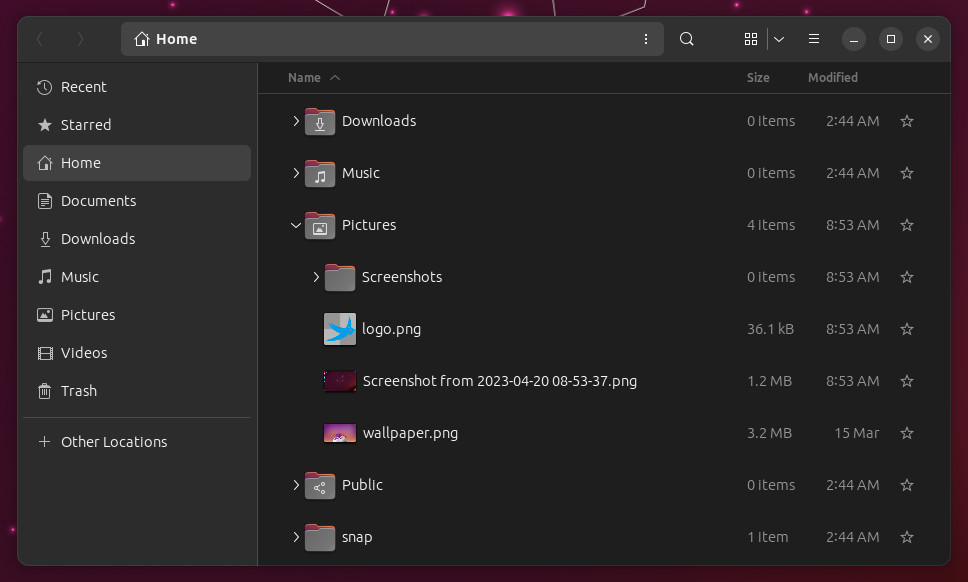The width and height of the screenshot is (968, 582).
Task: Star logo.png file
Action: click(x=906, y=329)
